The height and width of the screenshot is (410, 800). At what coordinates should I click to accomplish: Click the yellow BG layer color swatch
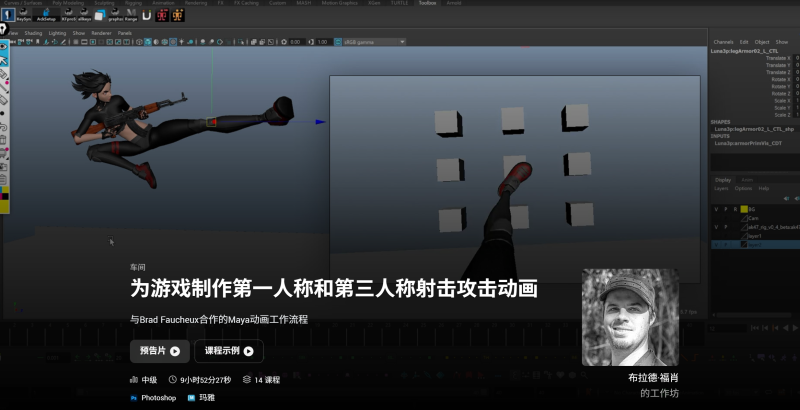744,209
